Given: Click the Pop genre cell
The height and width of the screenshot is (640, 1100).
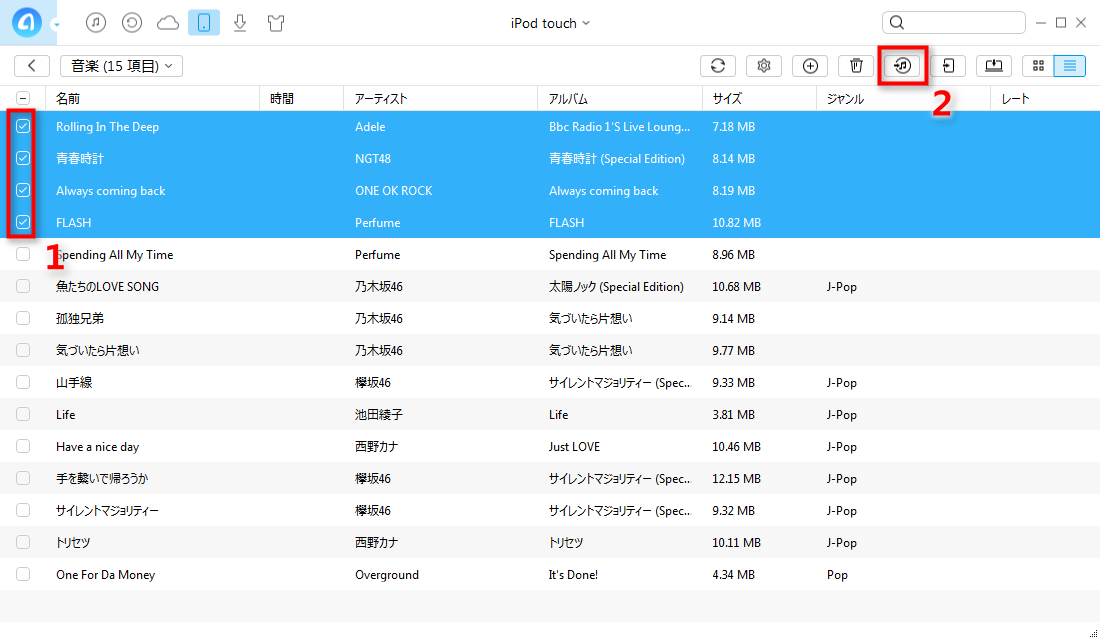Looking at the screenshot, I should click(837, 575).
